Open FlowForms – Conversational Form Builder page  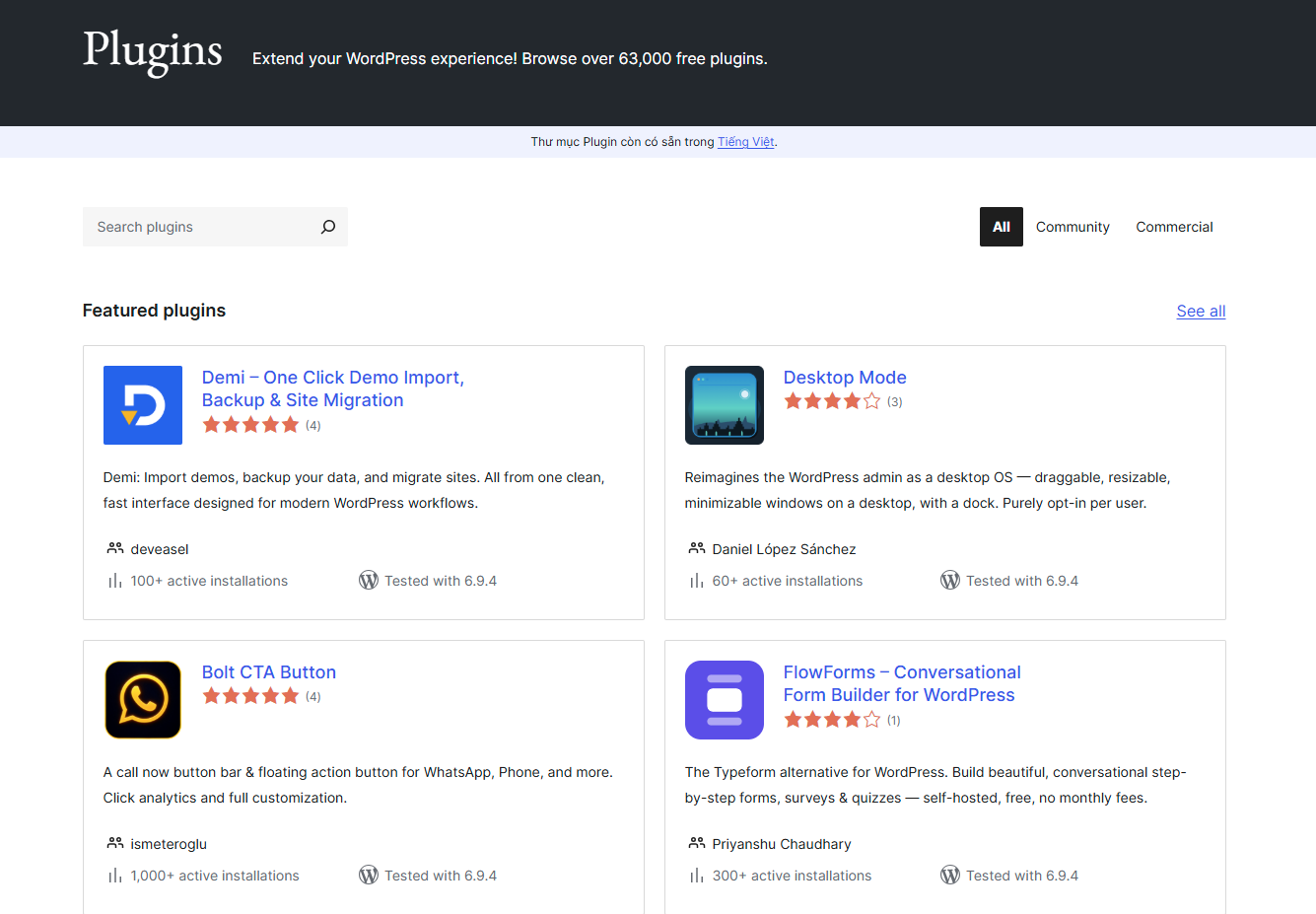[x=902, y=683]
